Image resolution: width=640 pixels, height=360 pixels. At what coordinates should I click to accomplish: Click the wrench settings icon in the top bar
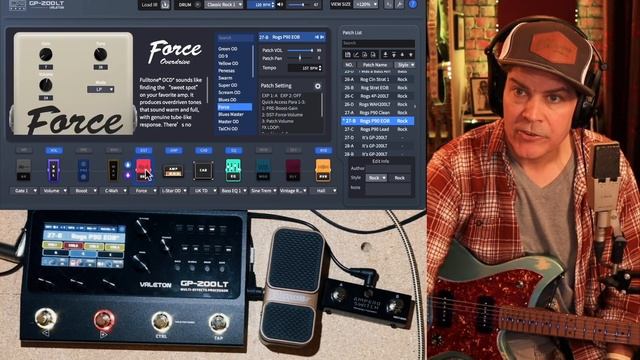[x=400, y=4]
